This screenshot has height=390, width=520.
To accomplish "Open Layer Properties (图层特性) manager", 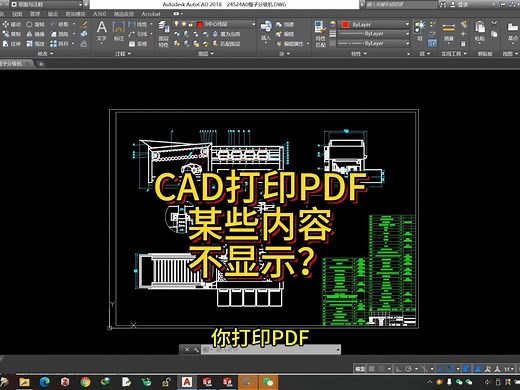I will tap(163, 33).
